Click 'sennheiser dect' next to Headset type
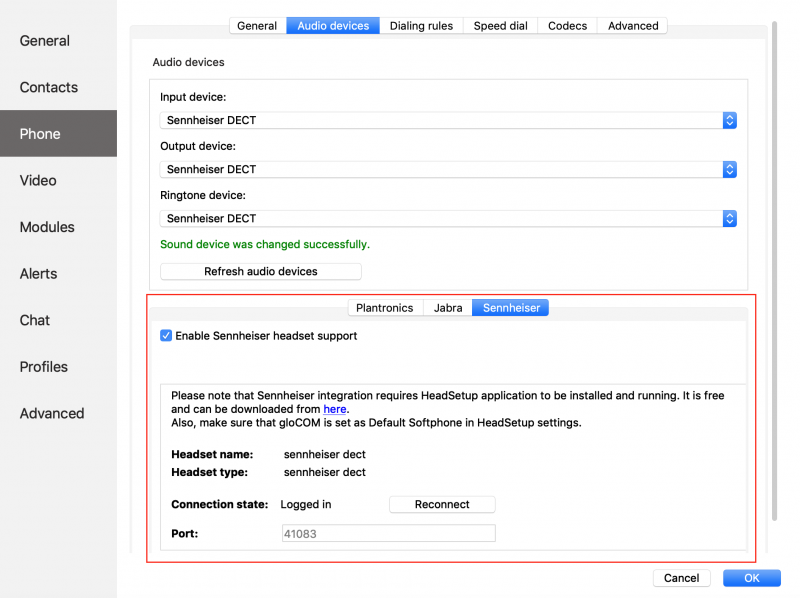Viewport: 800px width, 598px height. pyautogui.click(x=324, y=472)
